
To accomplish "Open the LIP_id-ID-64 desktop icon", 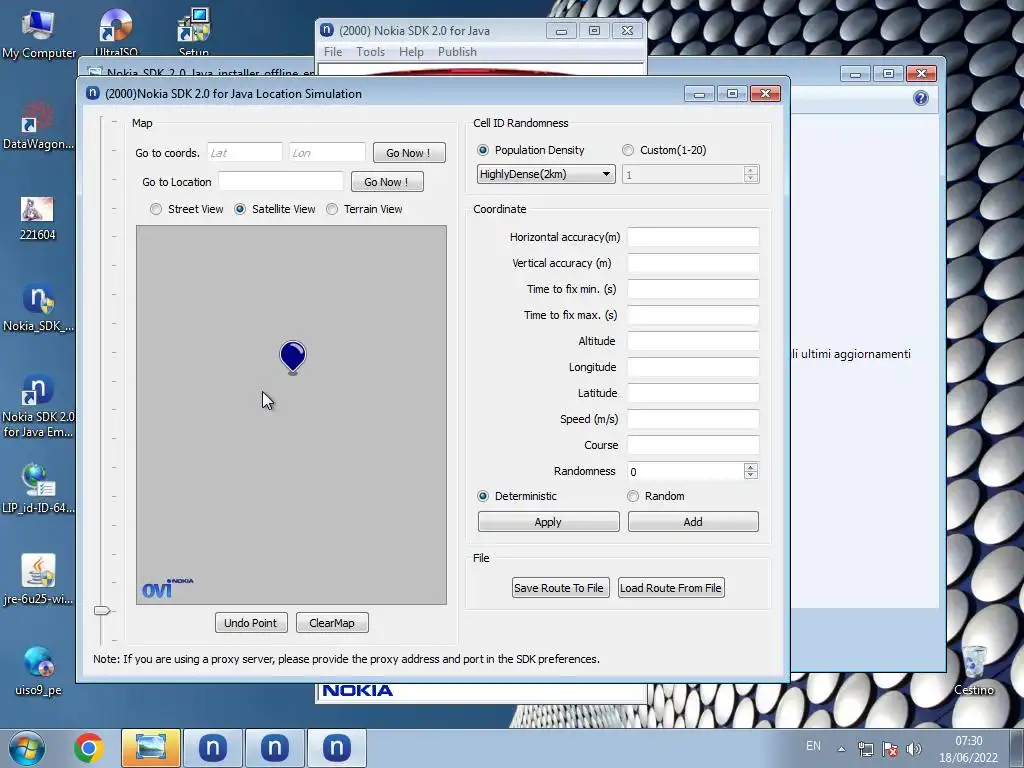I will [x=38, y=488].
